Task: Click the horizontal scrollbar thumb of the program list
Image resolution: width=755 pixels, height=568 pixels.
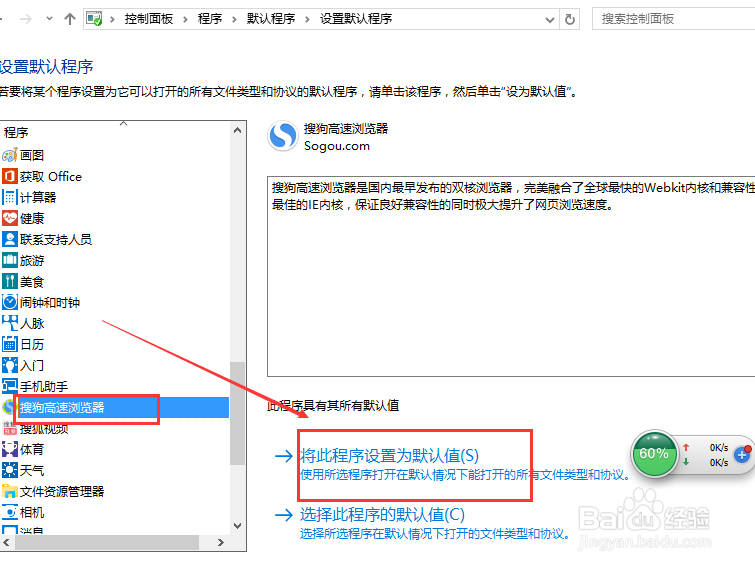Action: click(x=107, y=542)
